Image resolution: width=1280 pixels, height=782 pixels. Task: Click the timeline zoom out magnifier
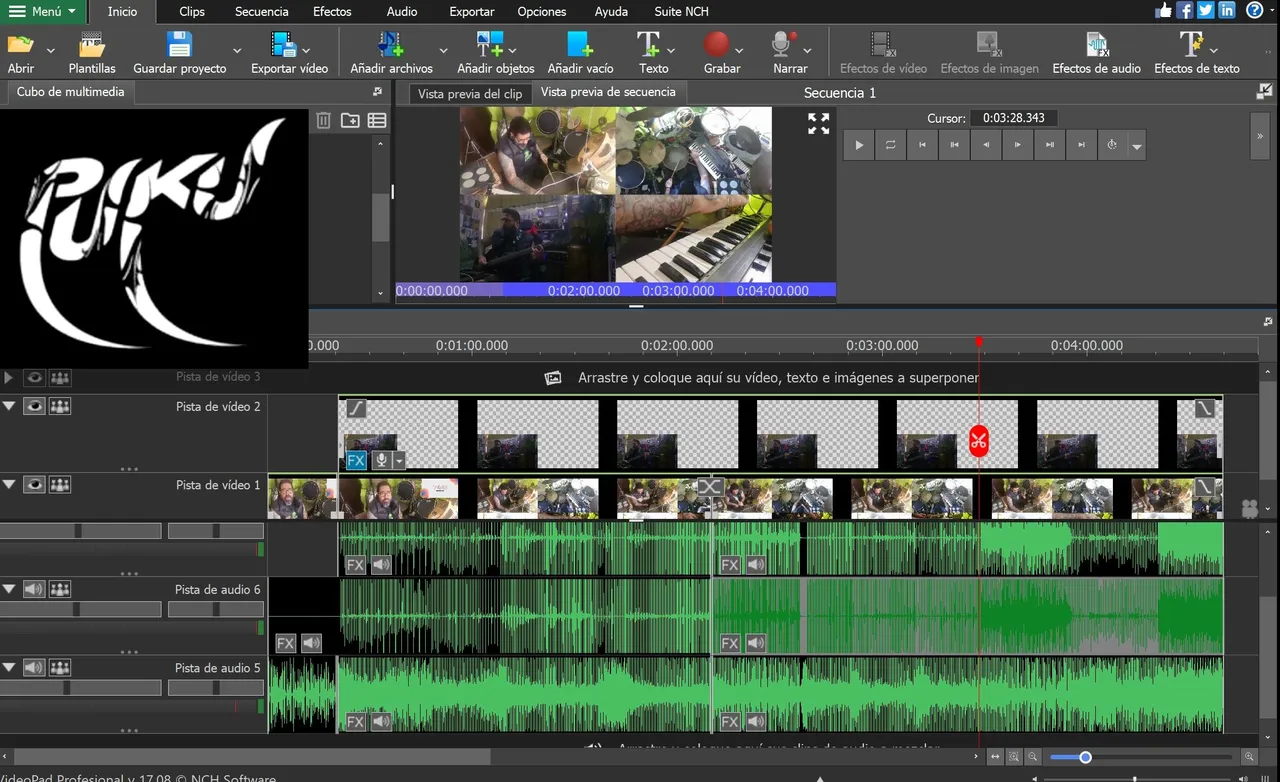coord(1033,757)
